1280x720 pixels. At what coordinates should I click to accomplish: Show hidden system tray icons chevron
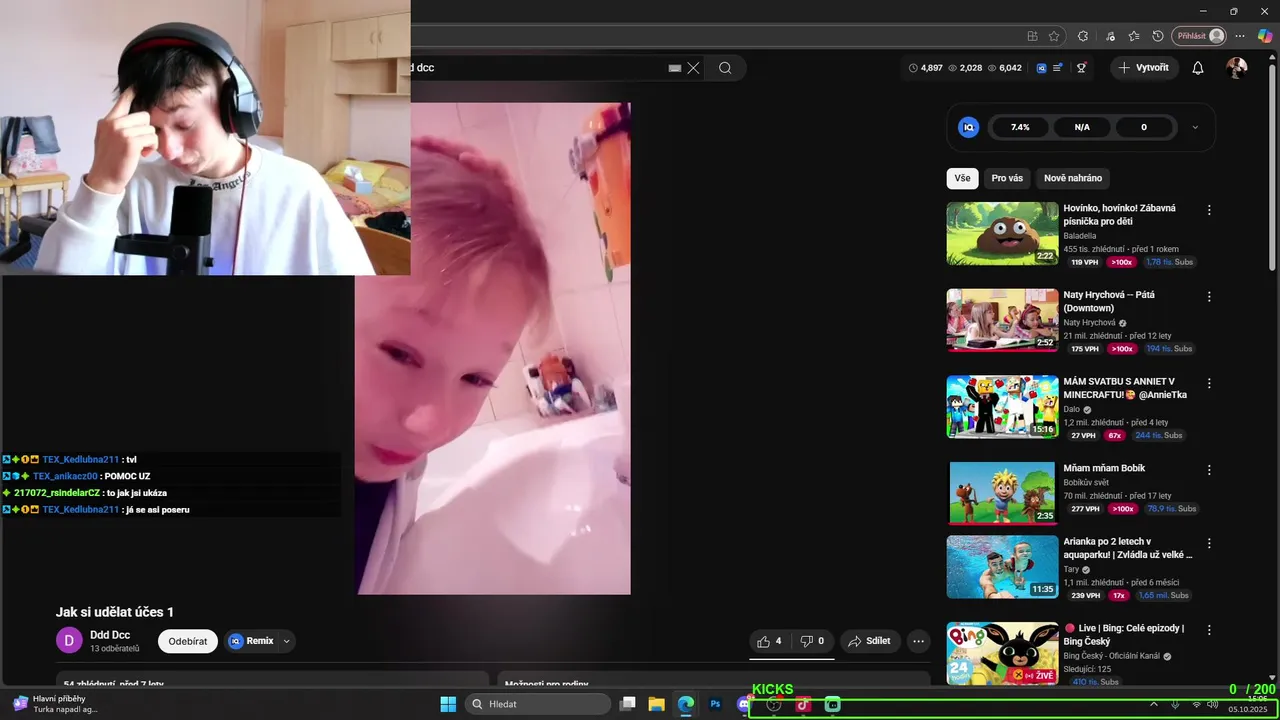[x=1153, y=704]
